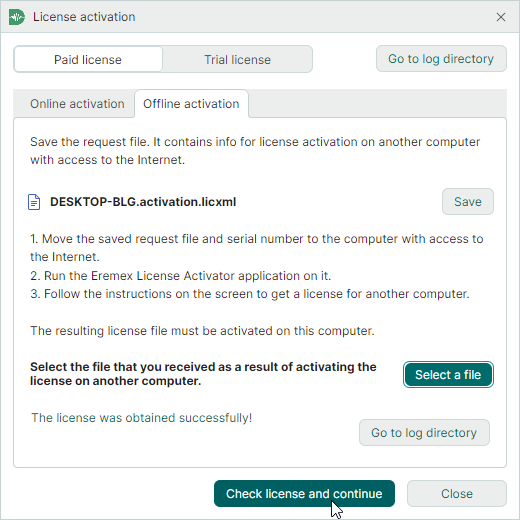Click the Run Eremex License Activator step
This screenshot has width=520, height=520.
click(x=180, y=276)
